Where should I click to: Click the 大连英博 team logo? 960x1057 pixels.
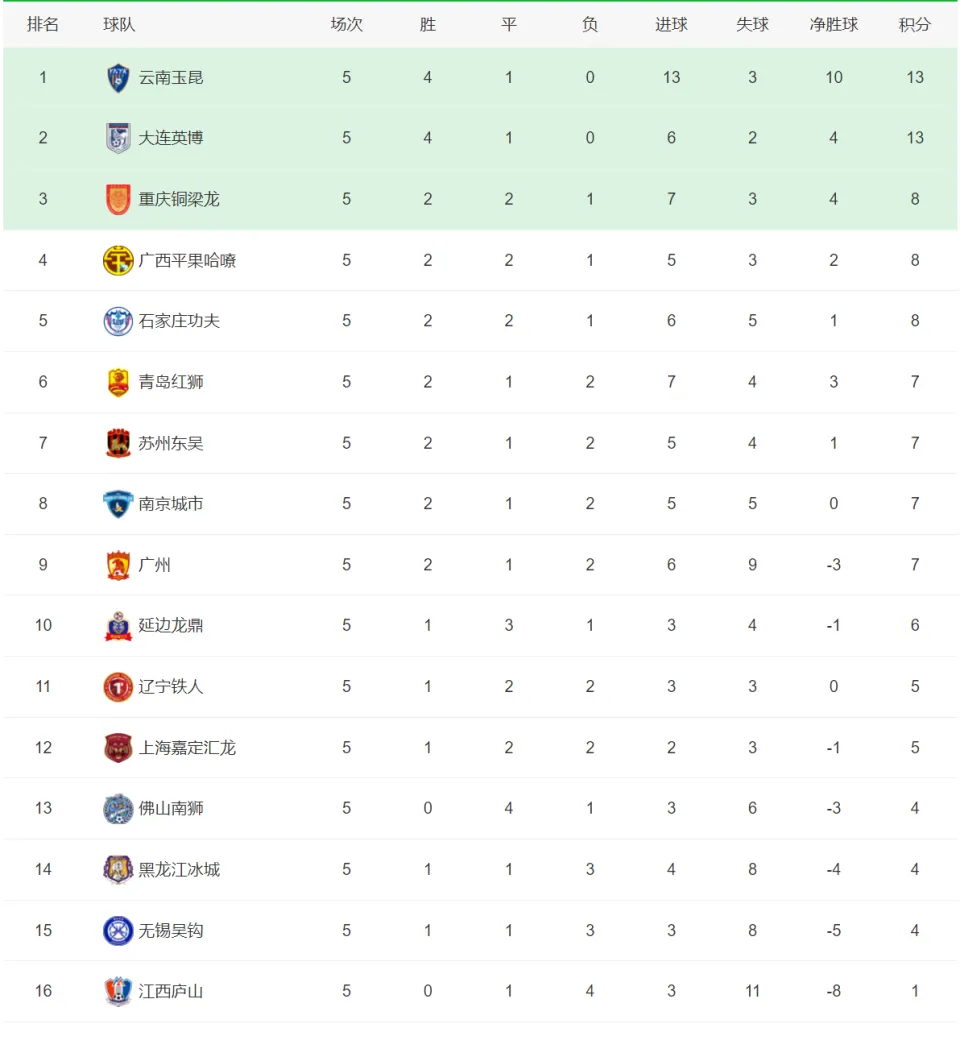[x=118, y=138]
